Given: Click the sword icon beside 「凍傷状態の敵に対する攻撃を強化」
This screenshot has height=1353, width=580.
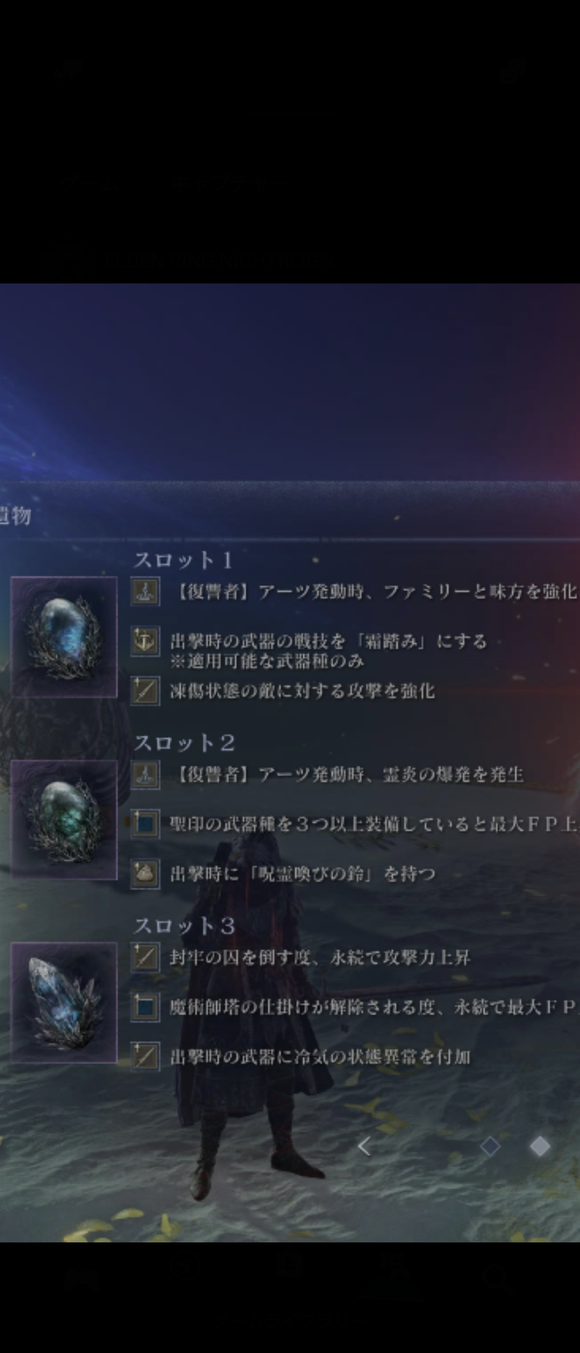Looking at the screenshot, I should pos(145,690).
